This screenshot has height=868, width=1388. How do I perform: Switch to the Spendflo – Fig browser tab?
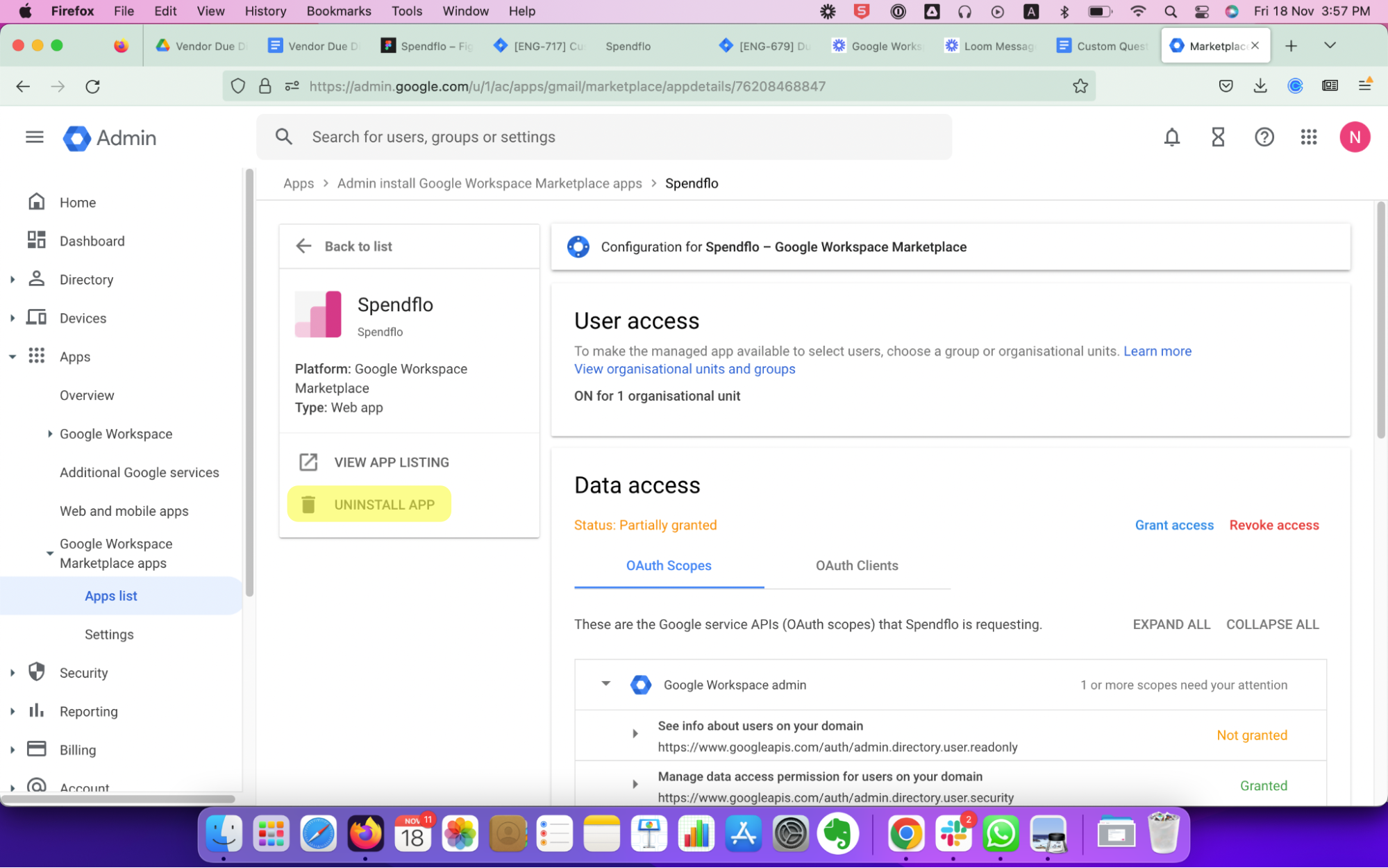427,46
